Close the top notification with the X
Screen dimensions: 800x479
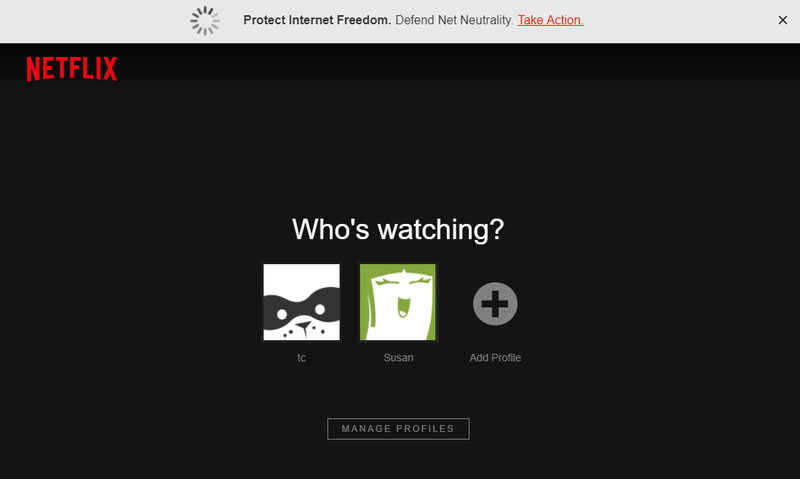tap(783, 20)
